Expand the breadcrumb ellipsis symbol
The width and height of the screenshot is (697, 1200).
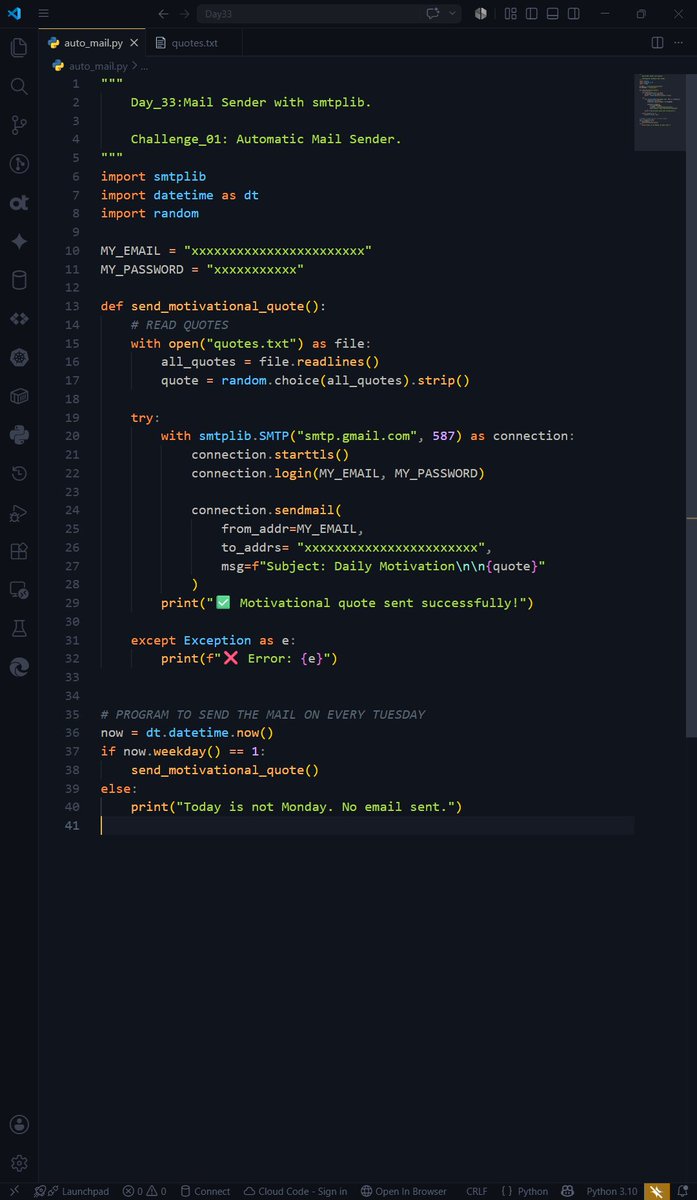tap(144, 65)
